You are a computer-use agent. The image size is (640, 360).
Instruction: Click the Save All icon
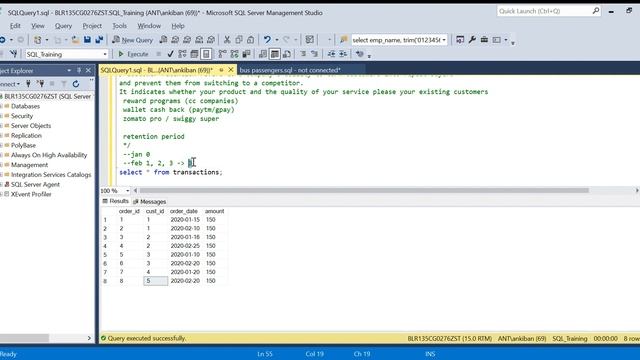pyautogui.click(x=99, y=40)
